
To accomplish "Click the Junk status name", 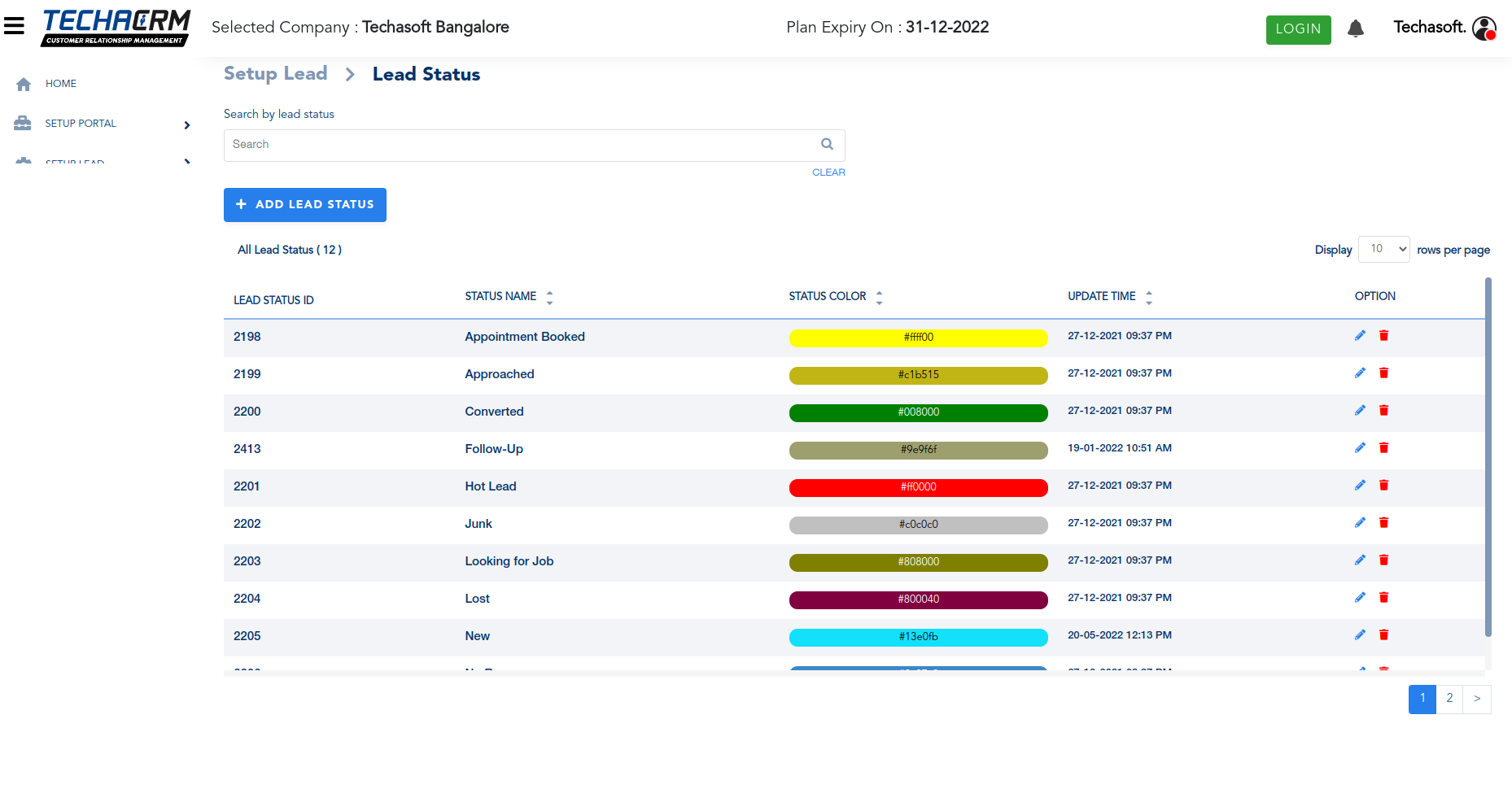I will pyautogui.click(x=479, y=524).
